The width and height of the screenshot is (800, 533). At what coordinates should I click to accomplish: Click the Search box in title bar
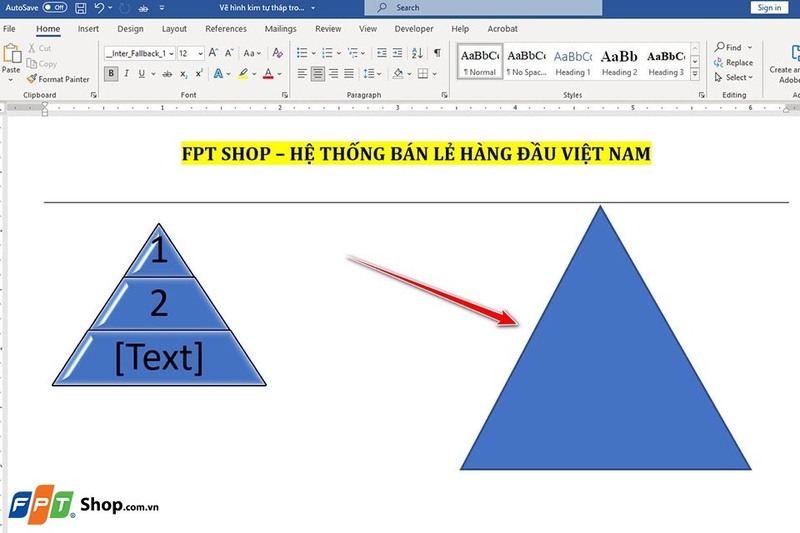click(483, 8)
